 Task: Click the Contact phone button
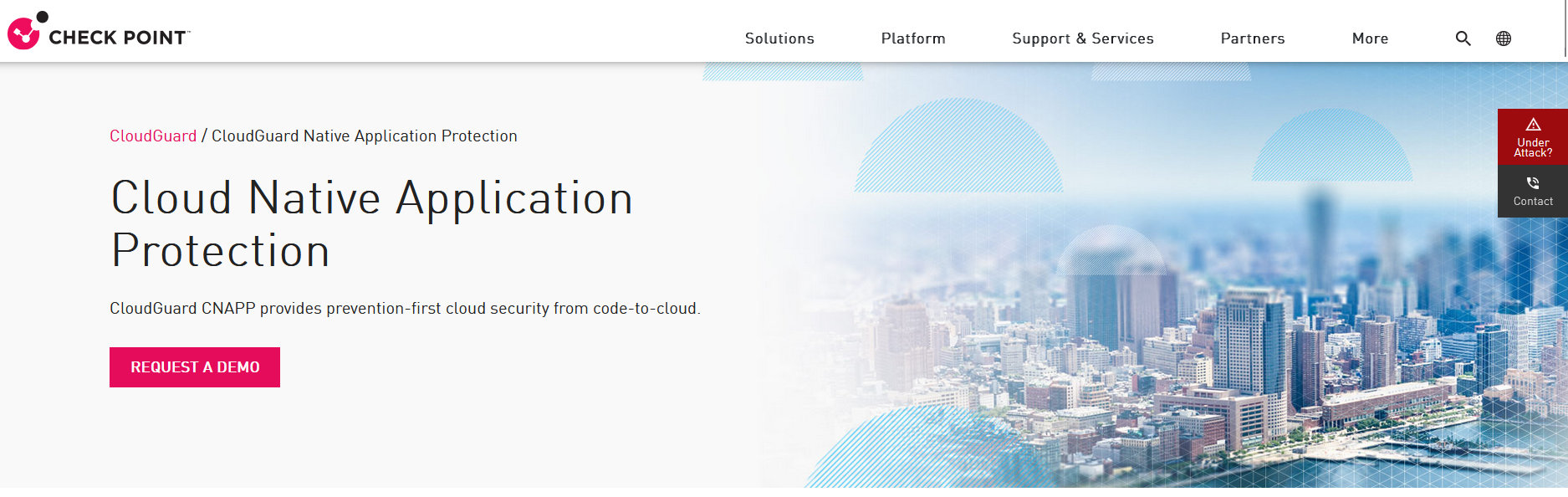coord(1533,192)
